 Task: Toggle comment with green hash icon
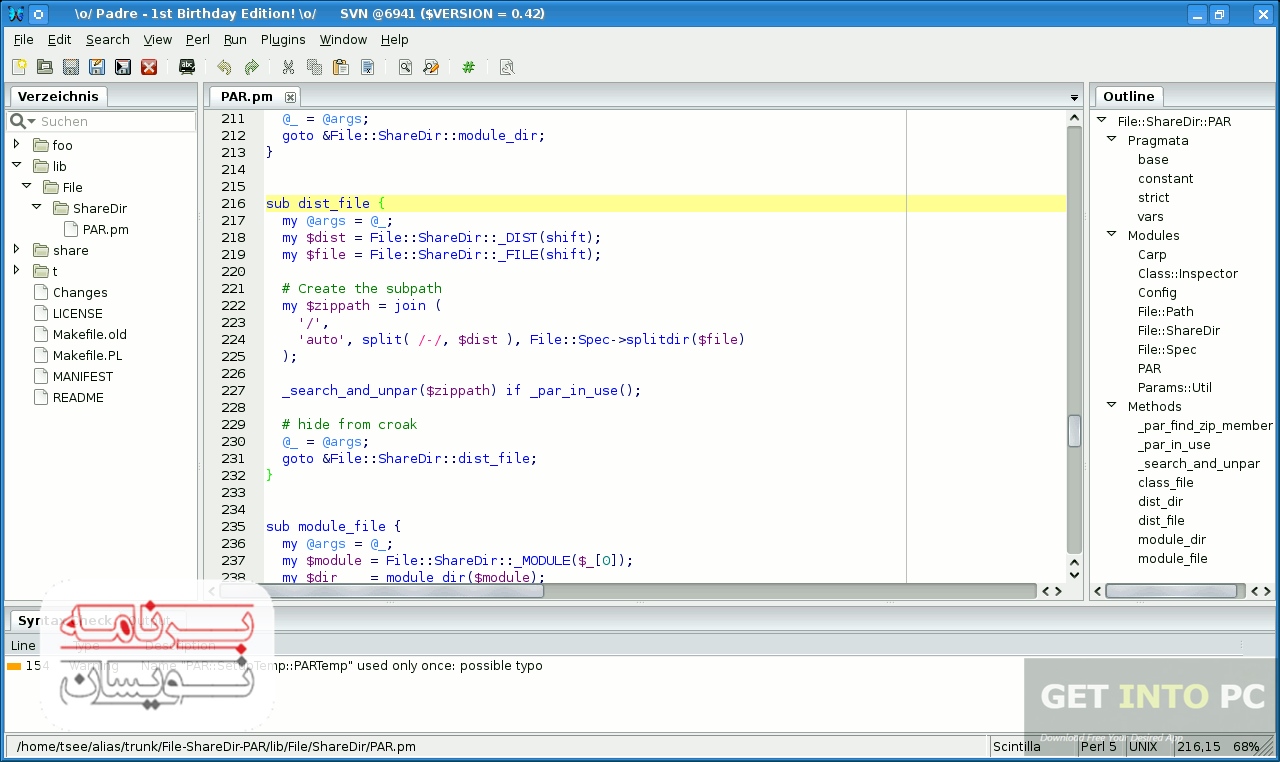click(468, 67)
